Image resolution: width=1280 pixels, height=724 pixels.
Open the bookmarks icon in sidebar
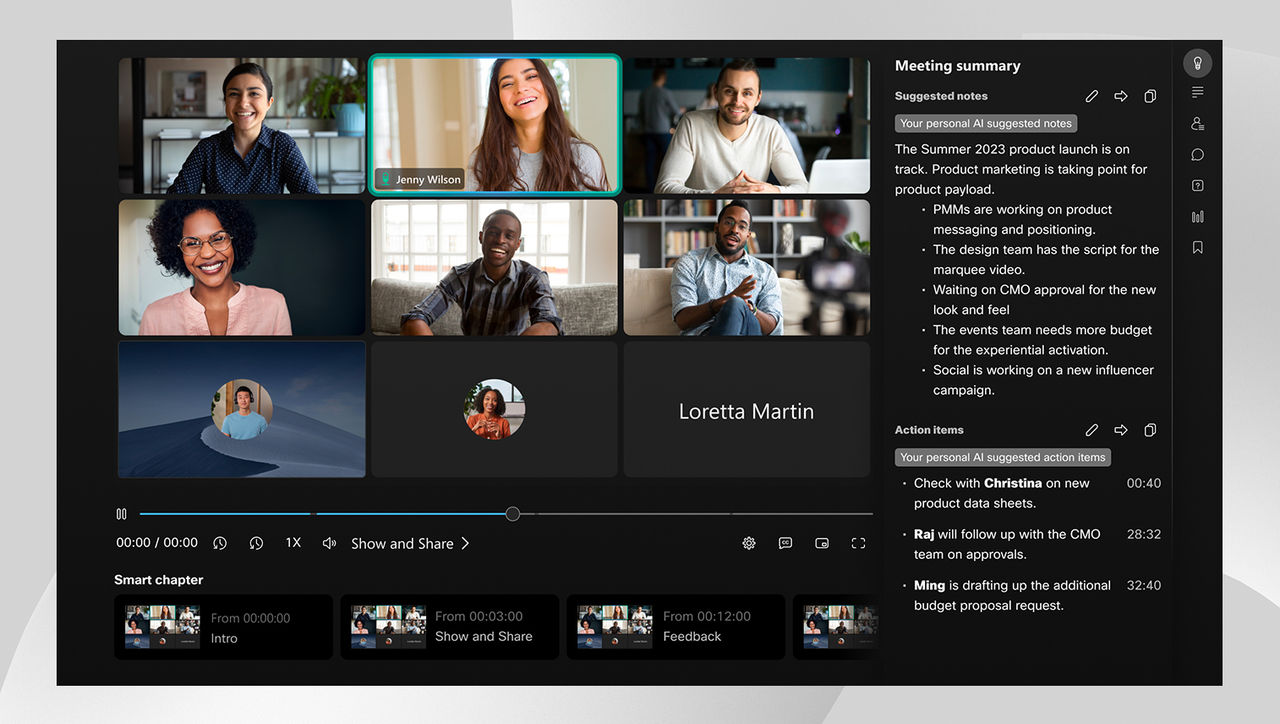1197,247
